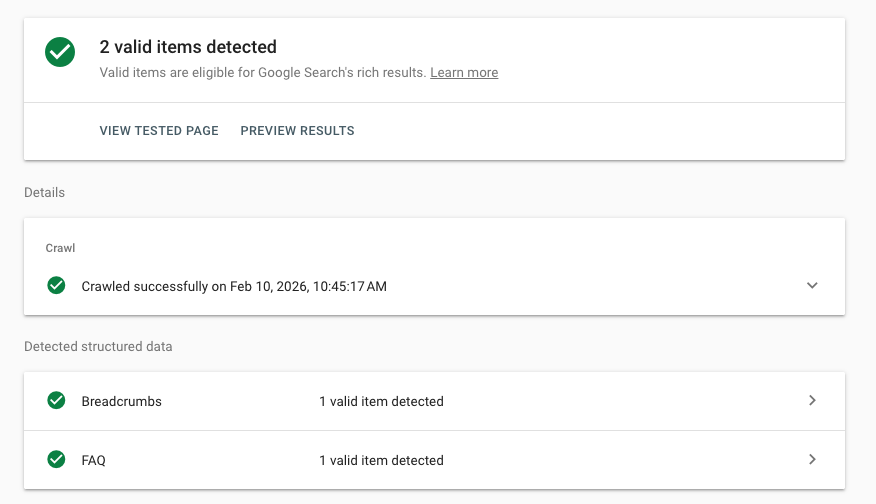Select the Breadcrumbs label
Image resolution: width=876 pixels, height=504 pixels.
click(x=121, y=401)
